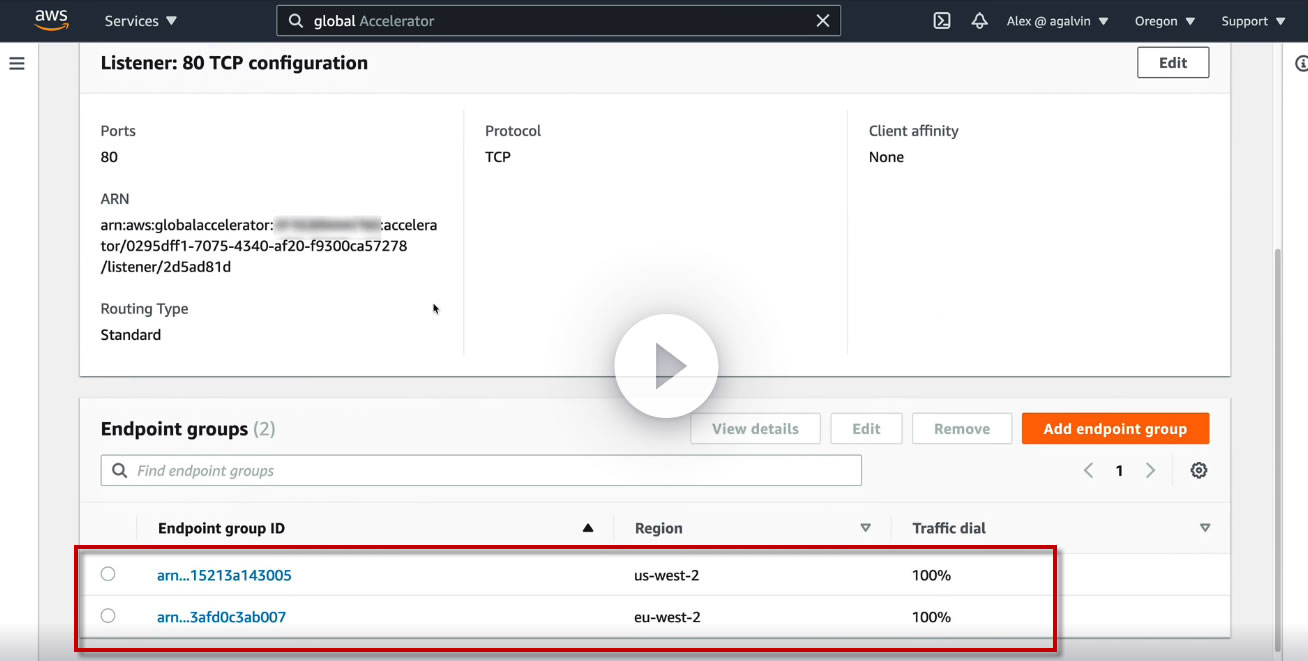The height and width of the screenshot is (661, 1308).
Task: Launch CloudShell terminal icon
Action: [942, 21]
